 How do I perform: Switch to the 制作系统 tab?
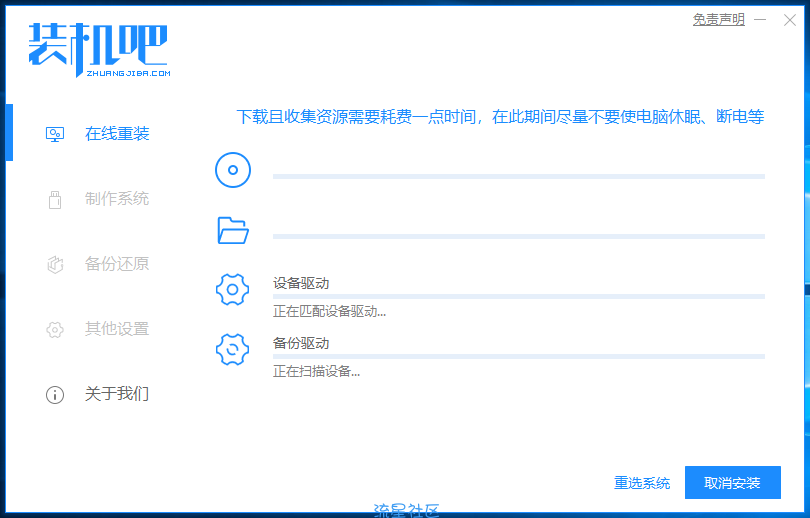117,199
